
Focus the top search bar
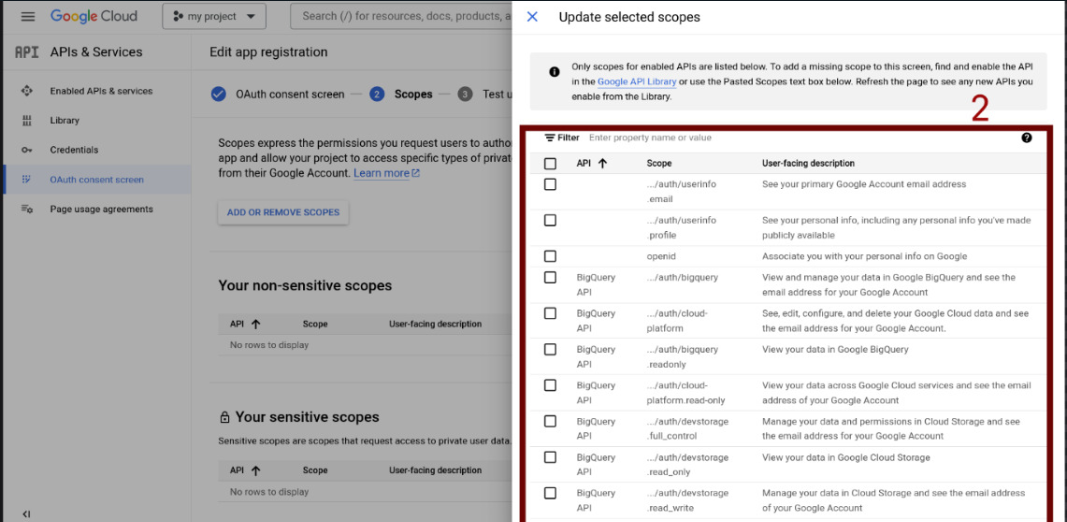tap(401, 16)
